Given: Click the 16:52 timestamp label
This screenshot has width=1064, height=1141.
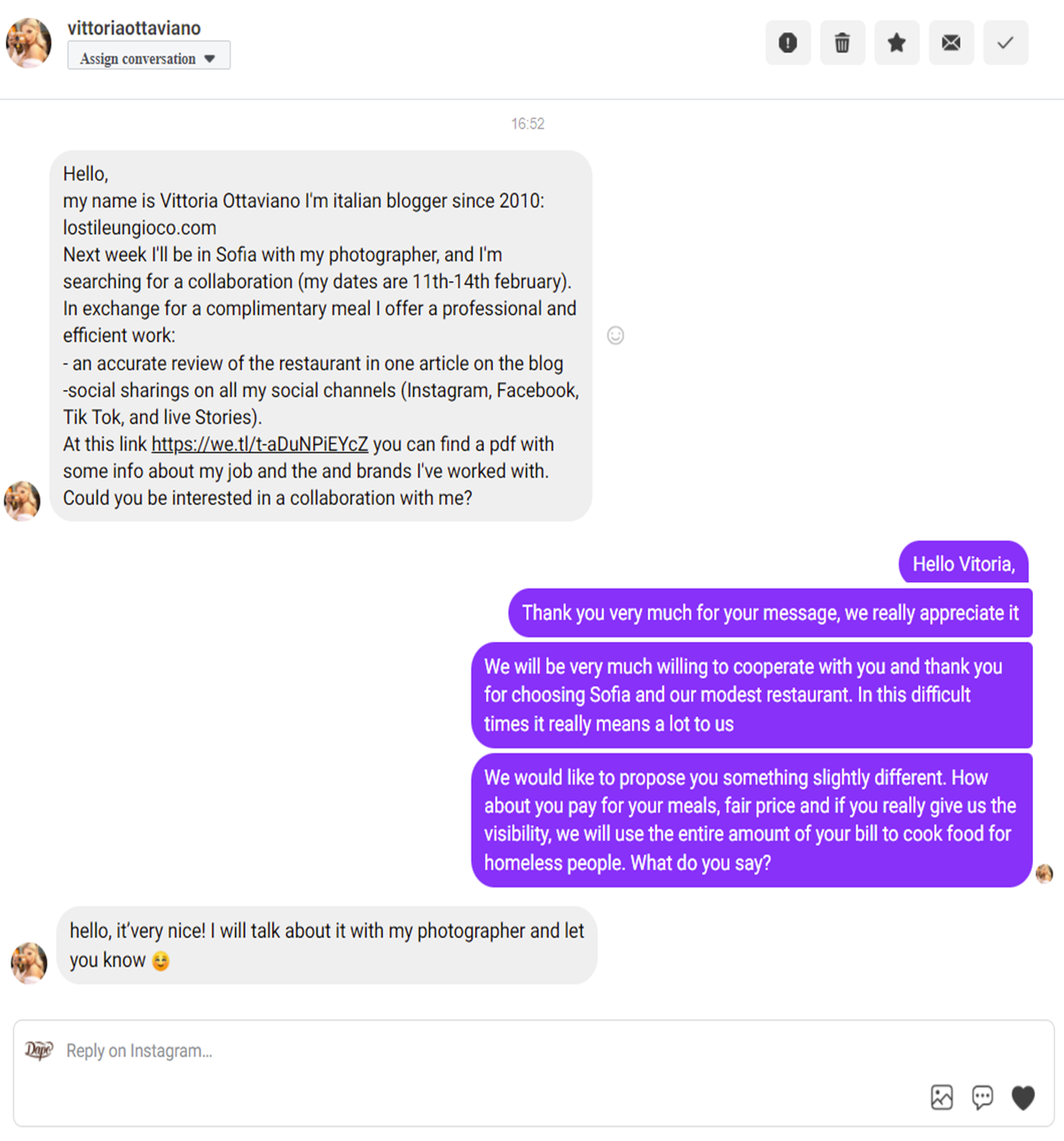Looking at the screenshot, I should 528,124.
